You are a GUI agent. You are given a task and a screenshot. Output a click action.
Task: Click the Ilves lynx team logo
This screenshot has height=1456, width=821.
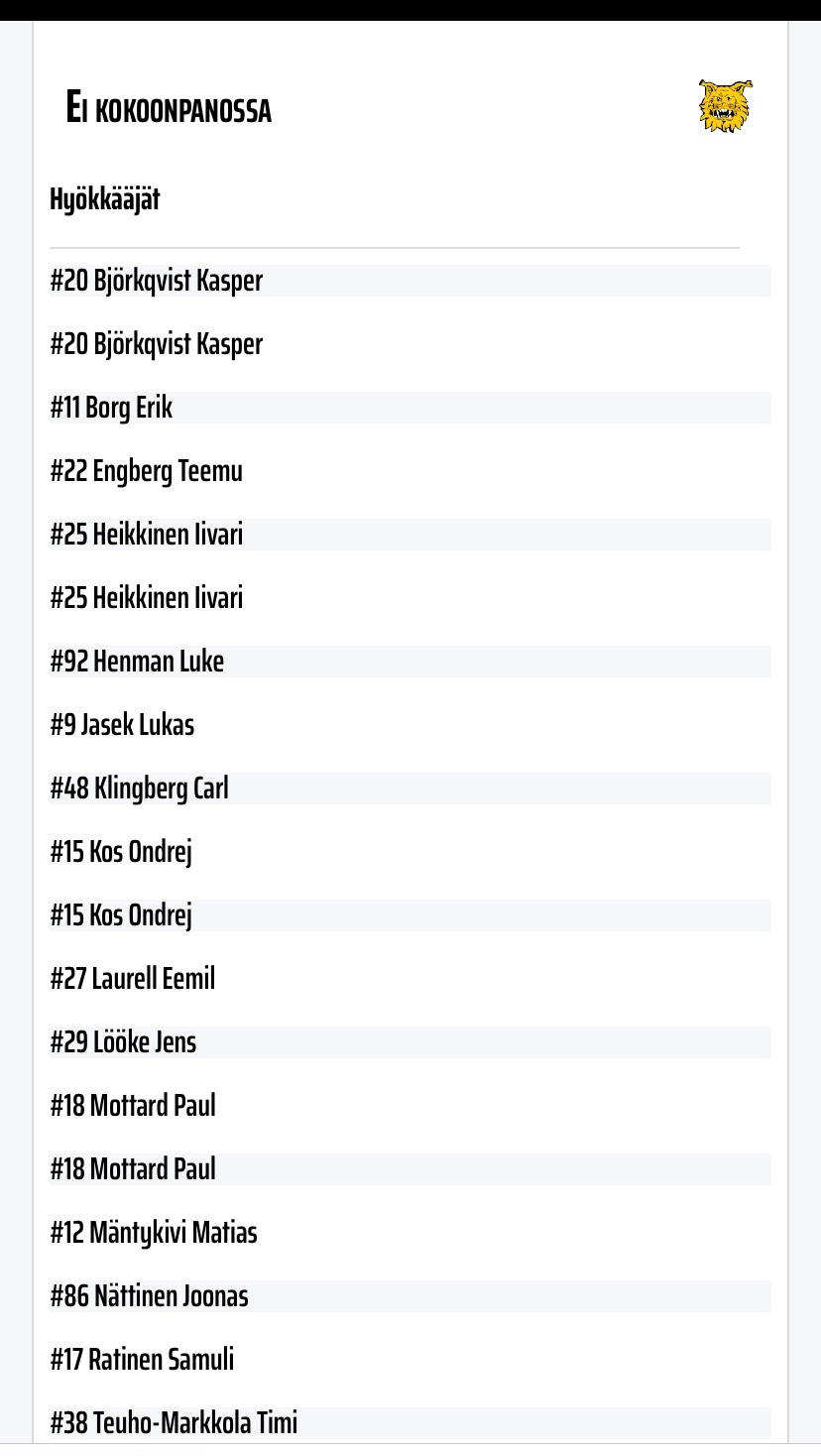(x=725, y=106)
